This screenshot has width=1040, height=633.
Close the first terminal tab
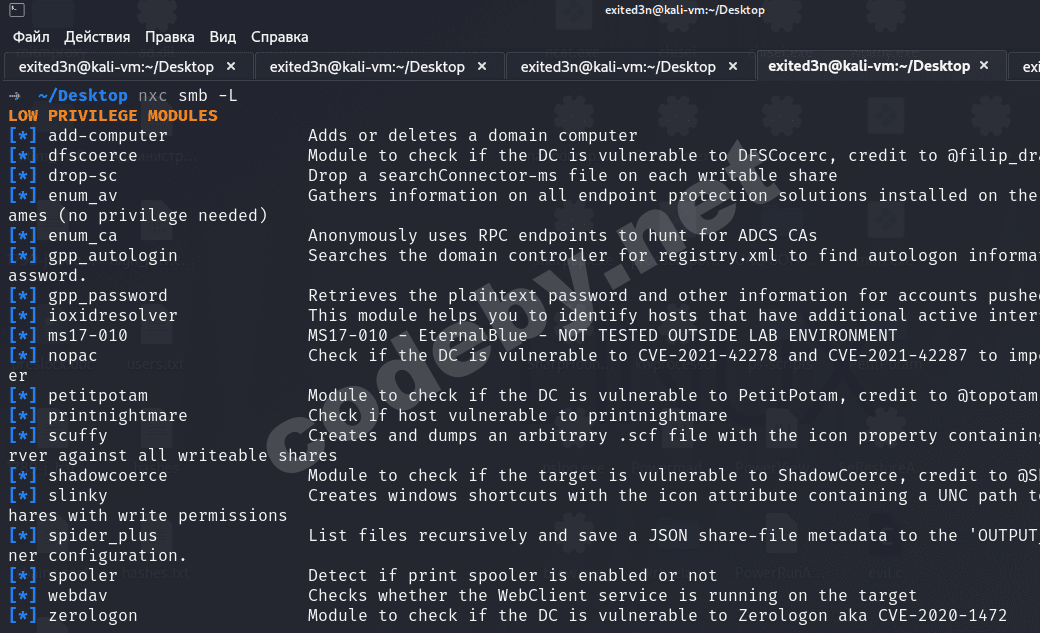[231, 67]
